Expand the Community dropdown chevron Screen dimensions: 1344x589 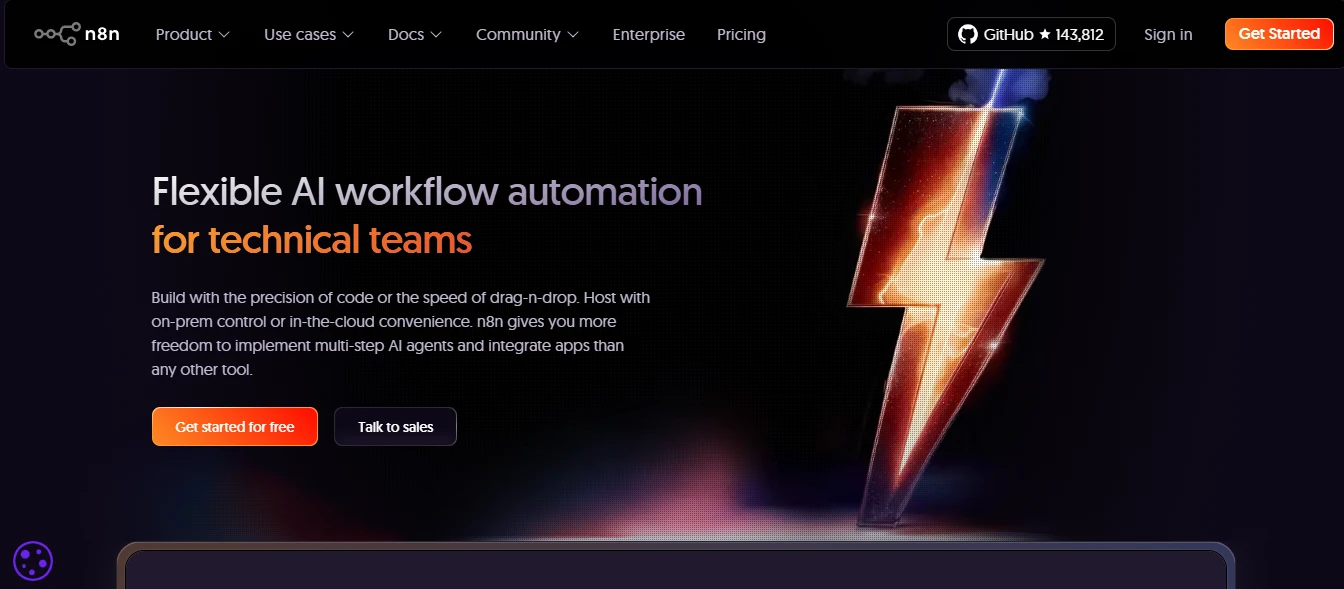tap(573, 35)
